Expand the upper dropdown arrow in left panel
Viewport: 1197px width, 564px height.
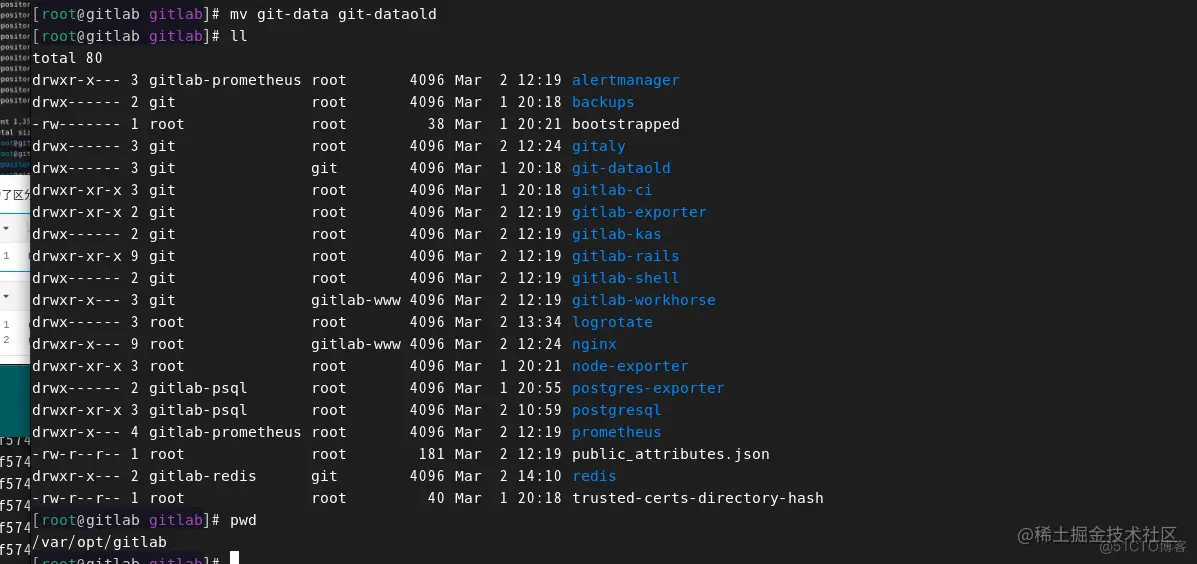pos(6,228)
